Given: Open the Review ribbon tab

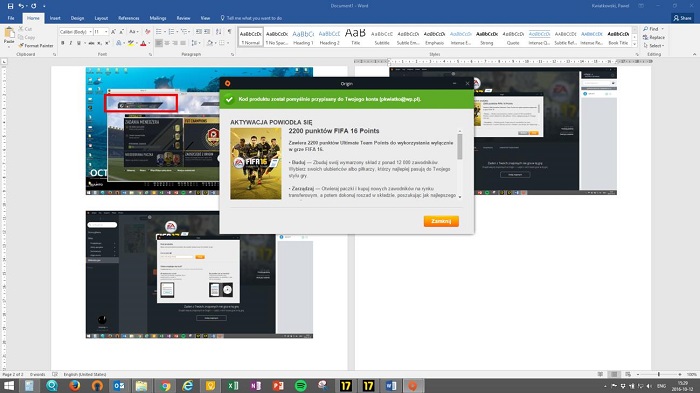Looking at the screenshot, I should (x=183, y=18).
